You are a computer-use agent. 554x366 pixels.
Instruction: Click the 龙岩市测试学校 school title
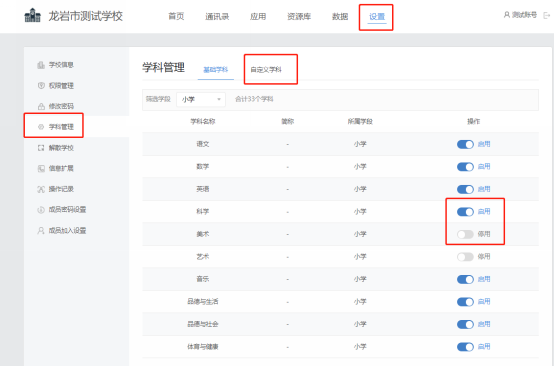click(x=86, y=16)
